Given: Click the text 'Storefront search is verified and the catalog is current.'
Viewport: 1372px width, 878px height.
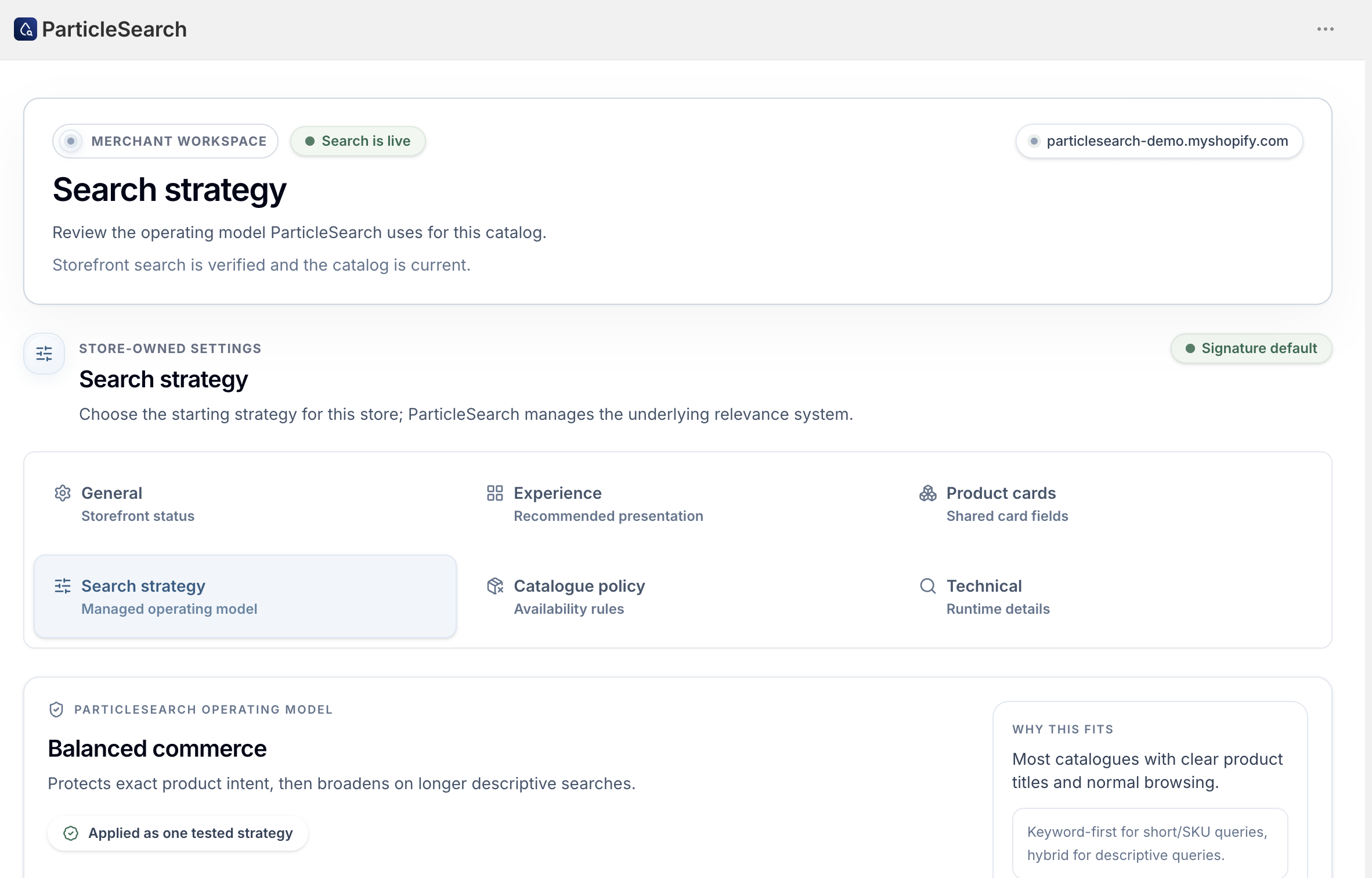Looking at the screenshot, I should pyautogui.click(x=261, y=265).
